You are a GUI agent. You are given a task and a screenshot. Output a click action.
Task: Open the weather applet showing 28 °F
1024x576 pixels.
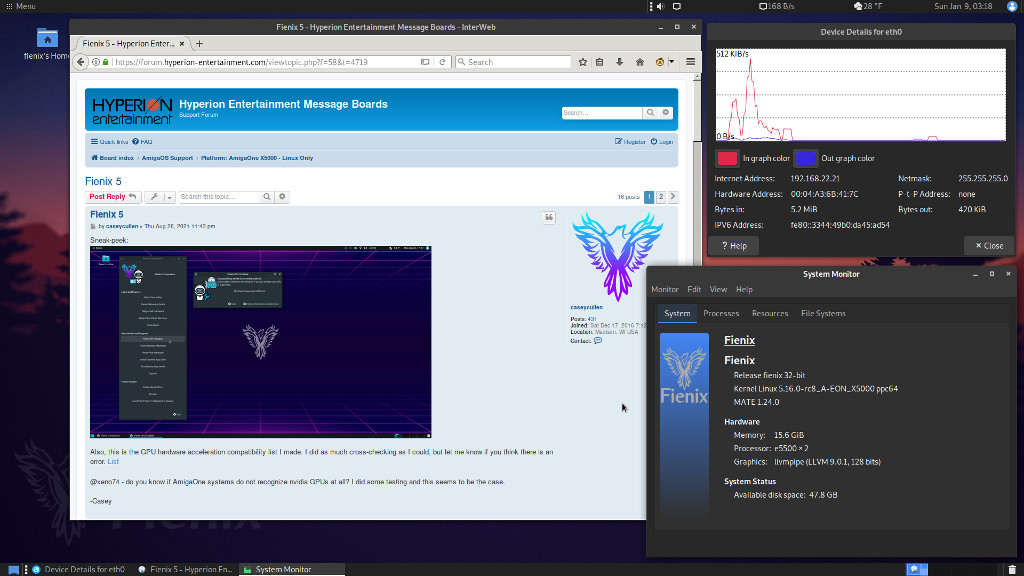click(x=868, y=6)
